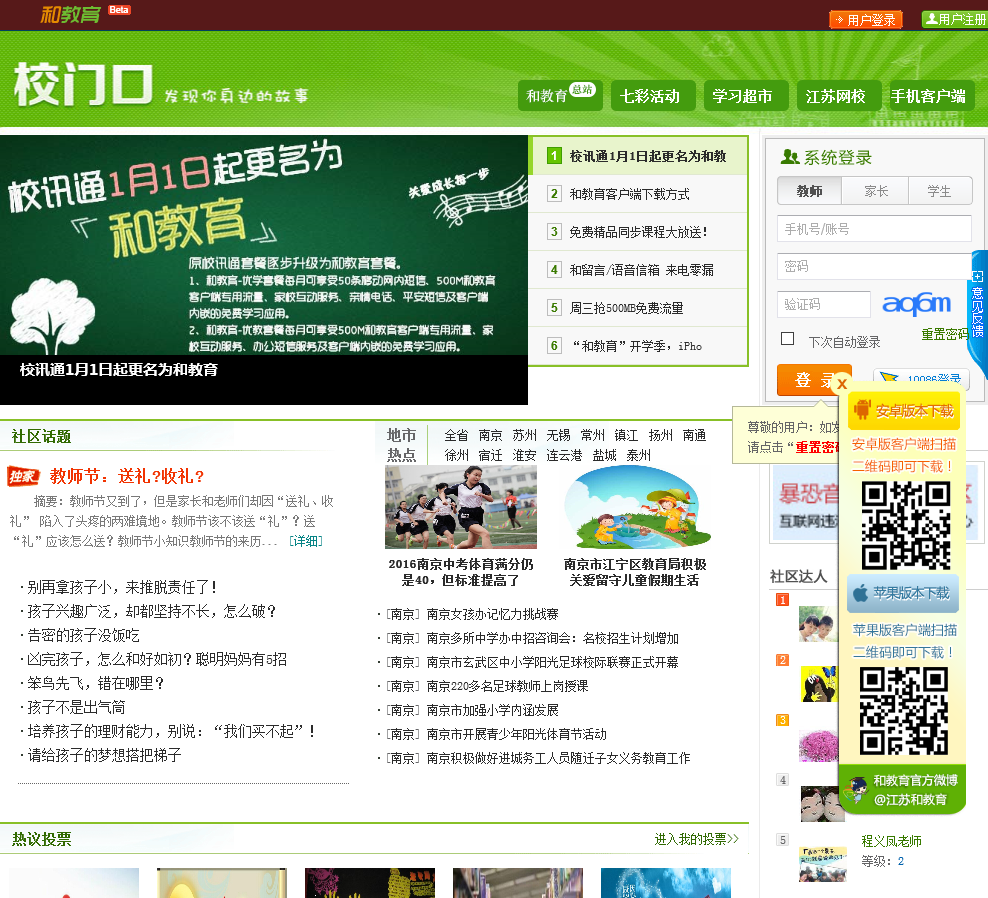The height and width of the screenshot is (898, 988).
Task: Open the 意见反馈 side tab
Action: click(977, 313)
